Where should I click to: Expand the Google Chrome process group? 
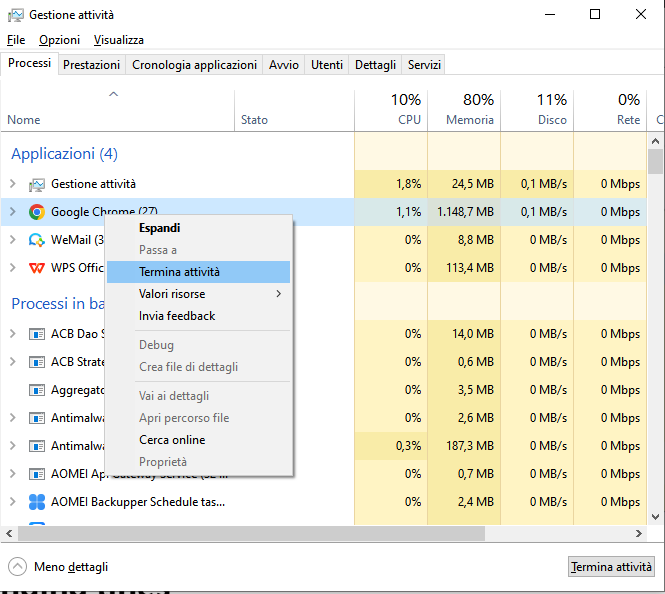[x=12, y=212]
